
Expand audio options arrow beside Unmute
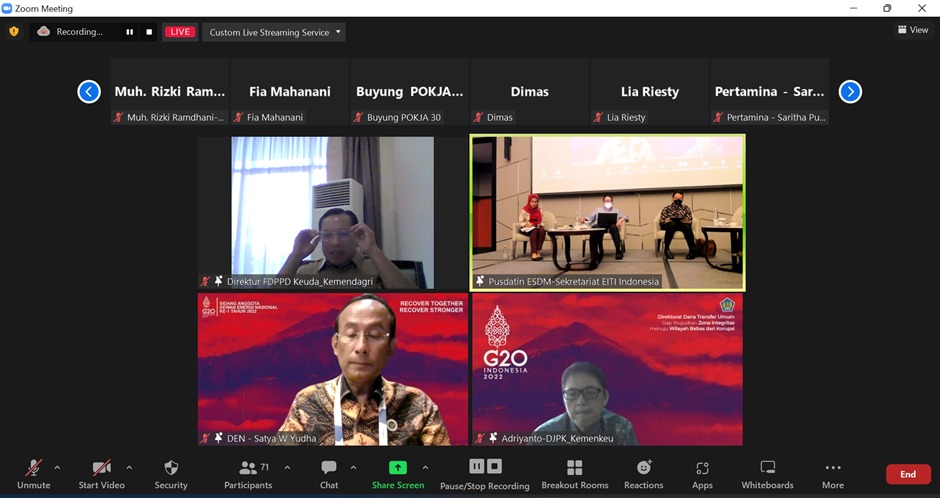point(57,467)
